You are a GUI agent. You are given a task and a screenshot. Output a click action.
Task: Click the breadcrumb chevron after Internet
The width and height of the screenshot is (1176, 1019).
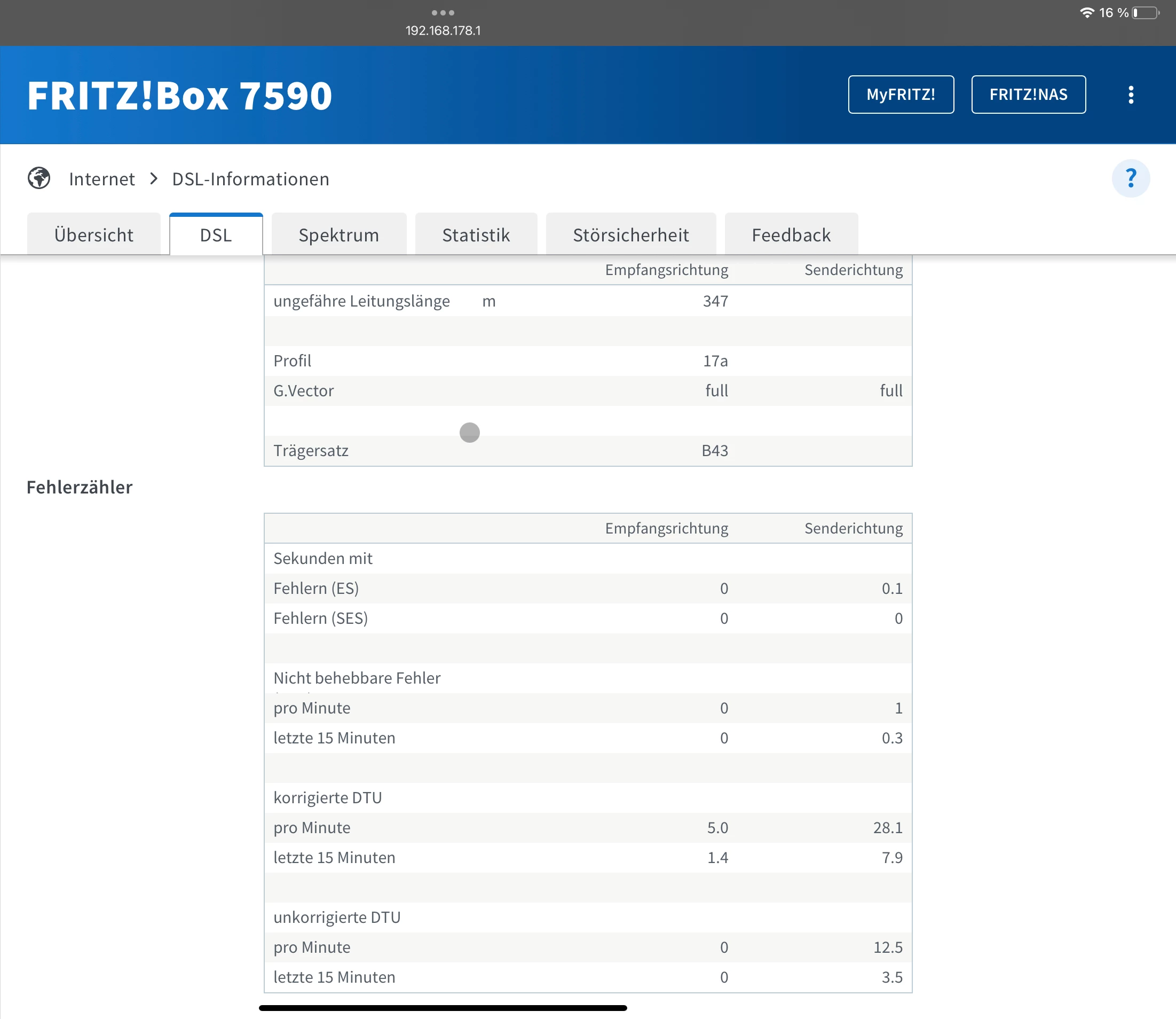click(x=153, y=178)
